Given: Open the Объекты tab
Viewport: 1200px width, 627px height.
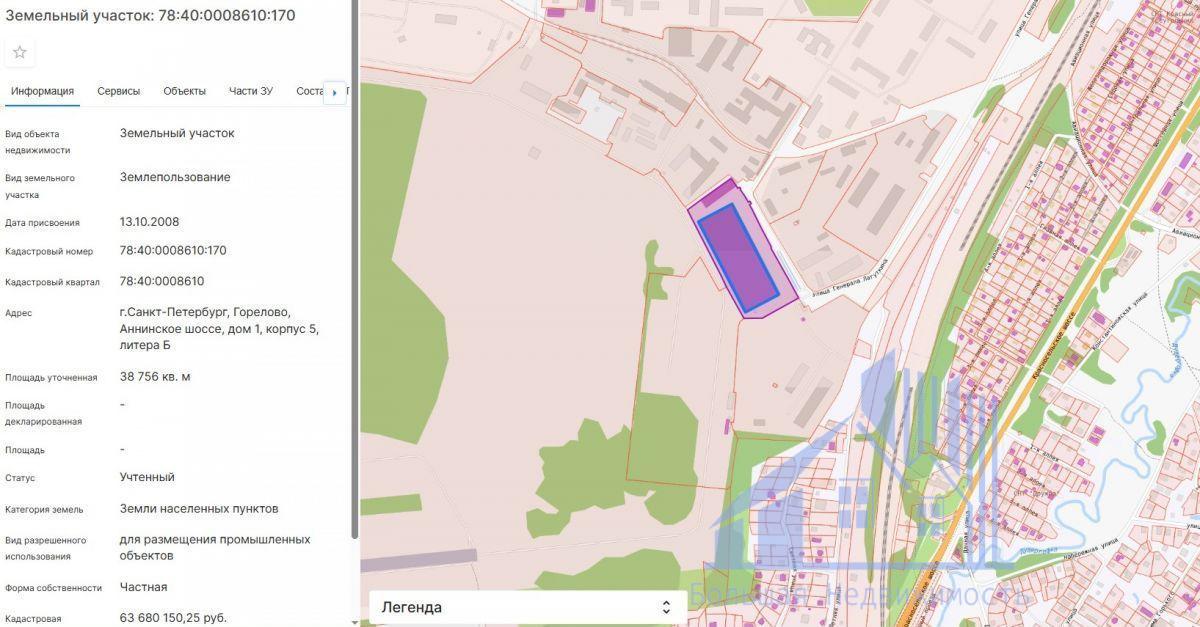Looking at the screenshot, I should pos(184,91).
